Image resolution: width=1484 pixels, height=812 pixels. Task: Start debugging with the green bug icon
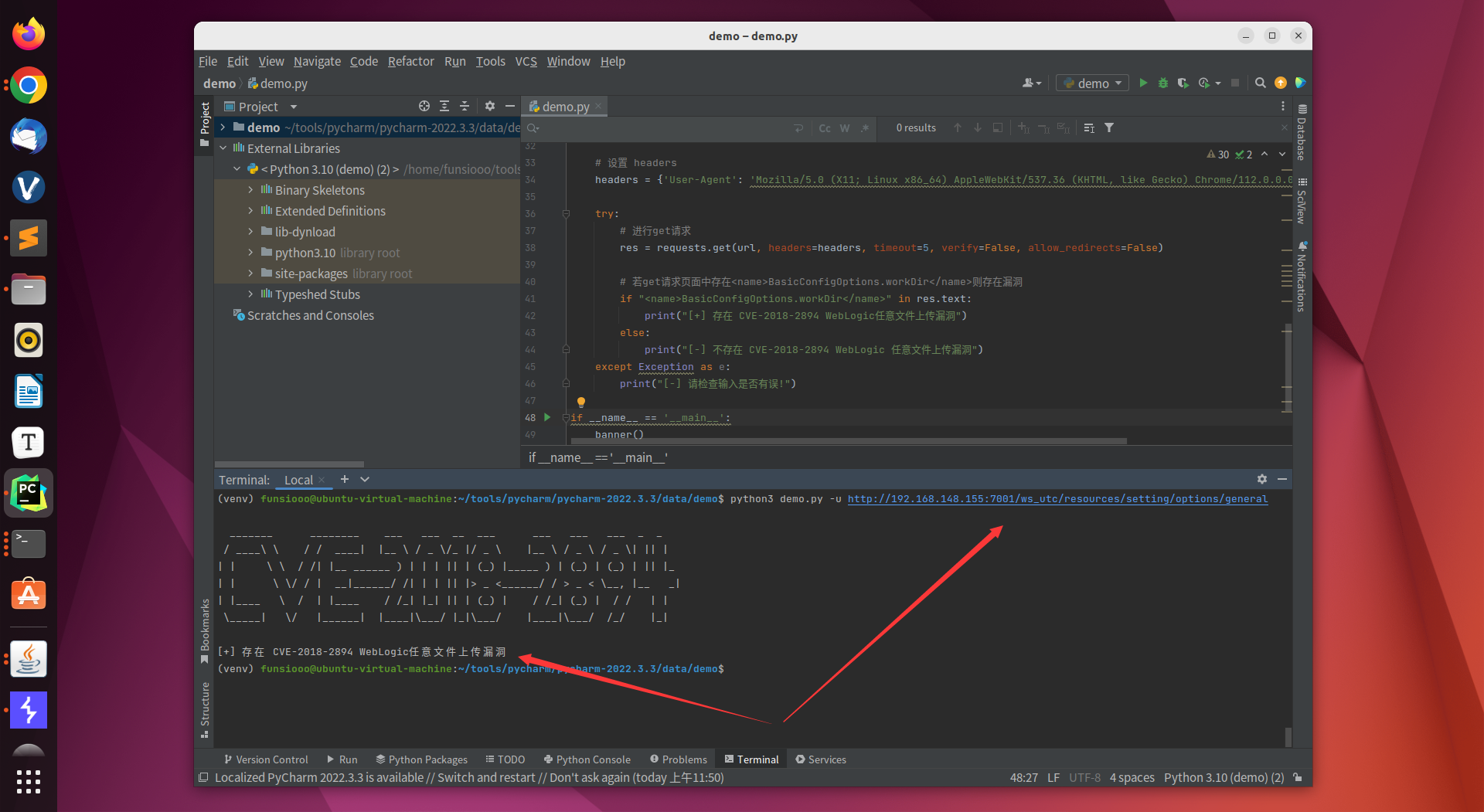[1163, 83]
